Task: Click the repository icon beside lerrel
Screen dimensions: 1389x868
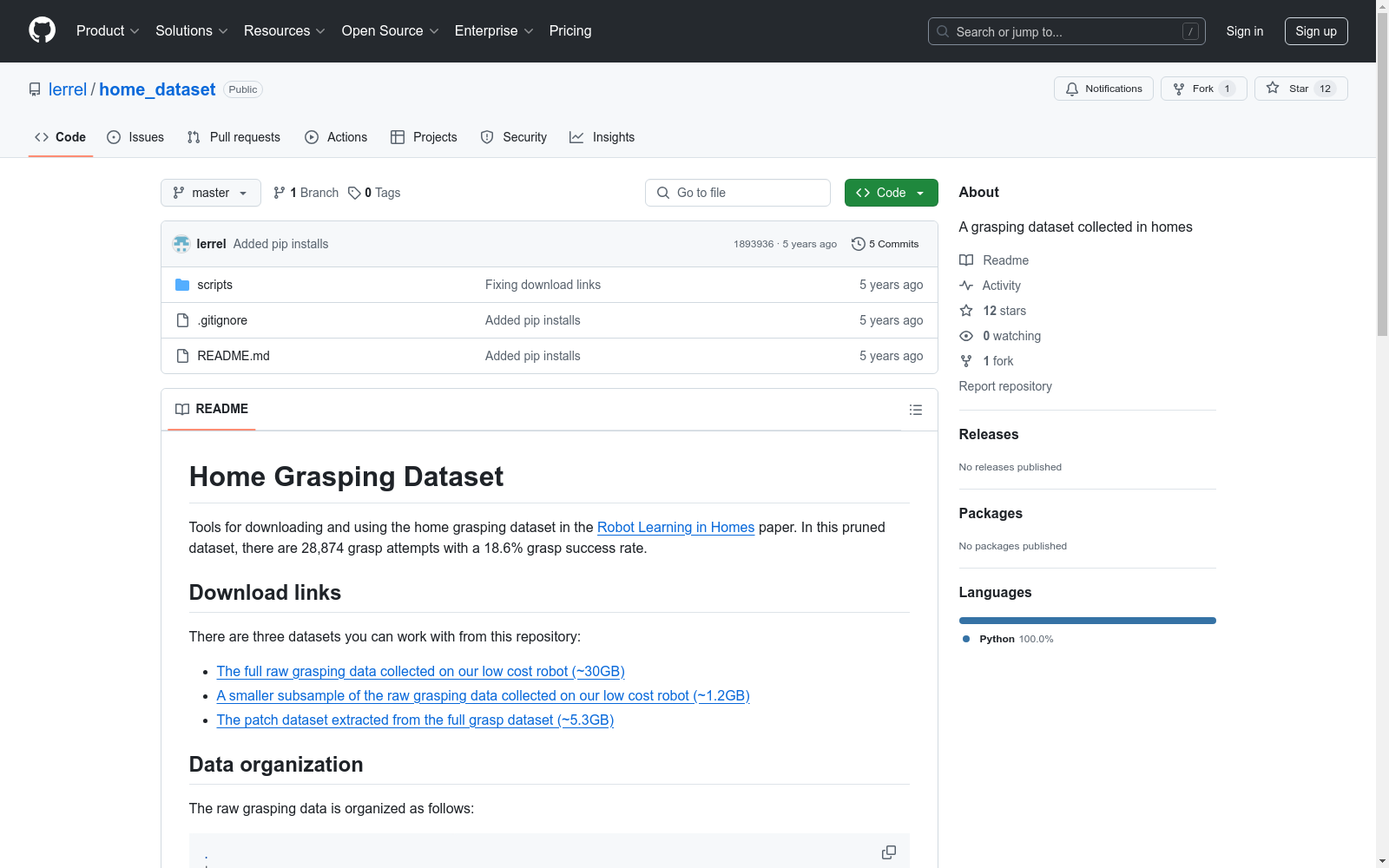Action: point(35,89)
